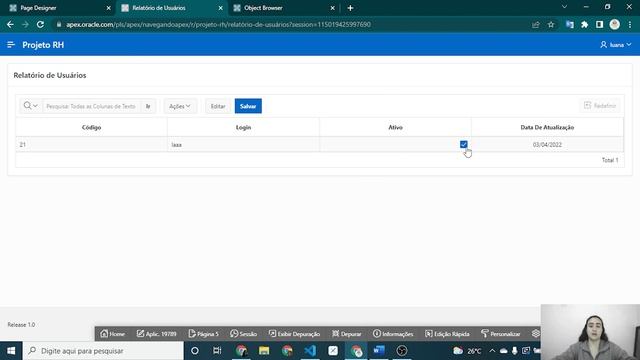Show hidden system tray icons
The width and height of the screenshot is (640, 360).
point(492,351)
